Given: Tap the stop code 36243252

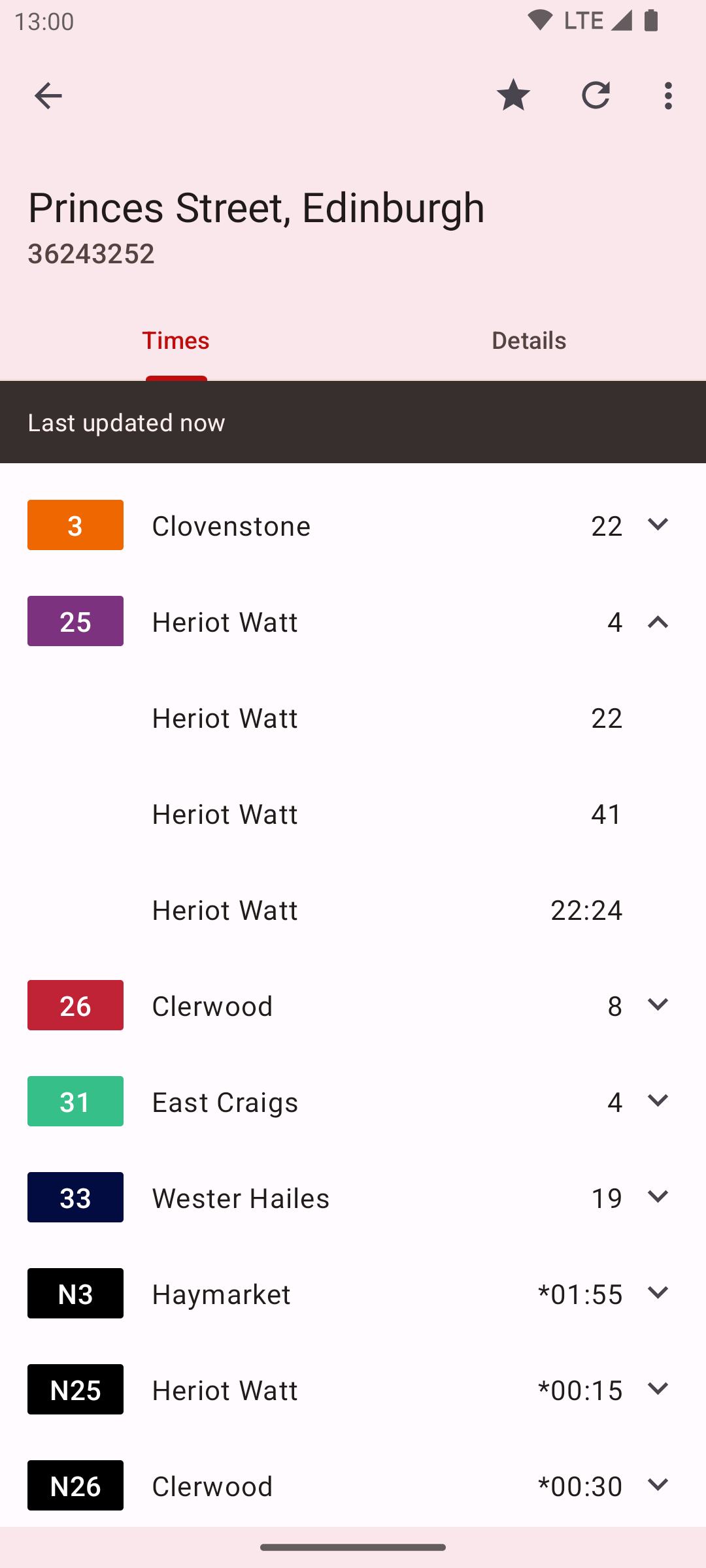Looking at the screenshot, I should [91, 253].
